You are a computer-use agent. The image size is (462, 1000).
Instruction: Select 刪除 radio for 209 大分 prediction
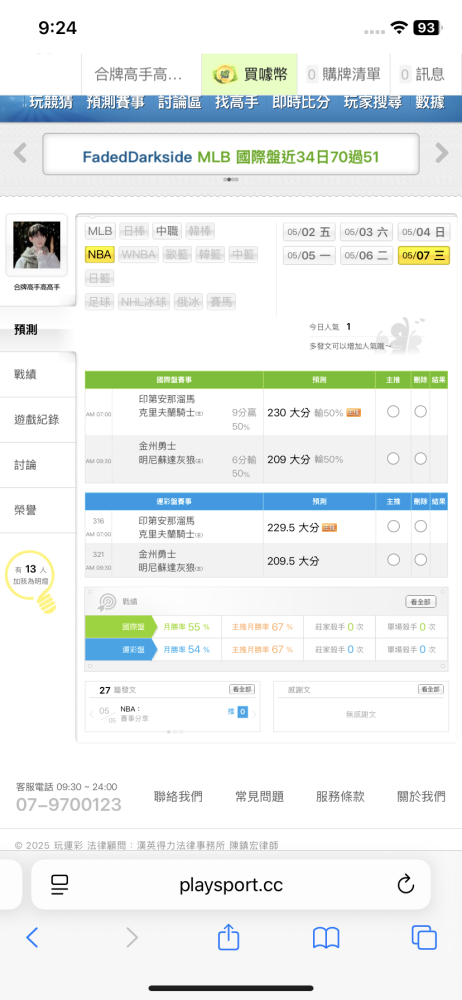pyautogui.click(x=421, y=458)
